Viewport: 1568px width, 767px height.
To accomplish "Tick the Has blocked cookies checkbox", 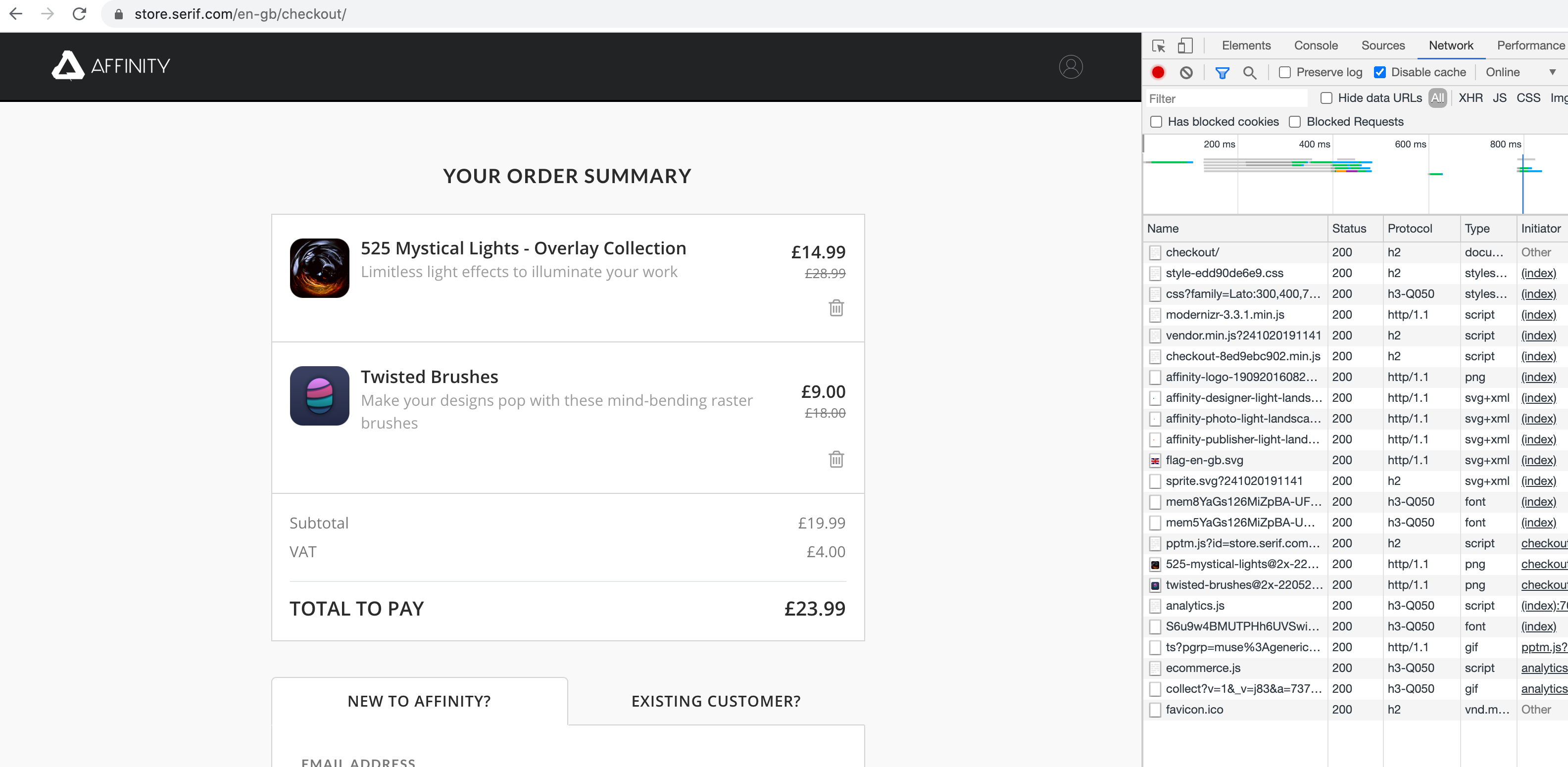I will tap(1156, 122).
